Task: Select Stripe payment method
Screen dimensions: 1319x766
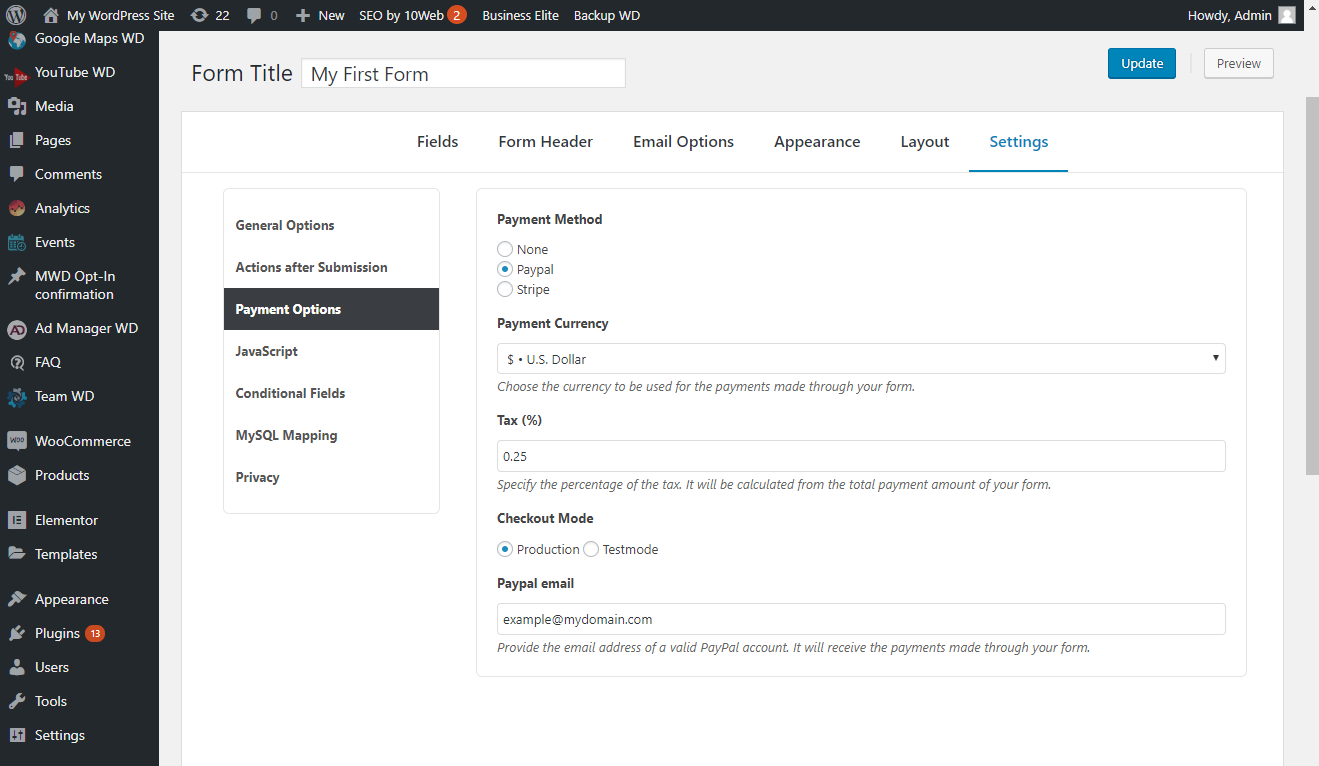Action: [x=505, y=289]
